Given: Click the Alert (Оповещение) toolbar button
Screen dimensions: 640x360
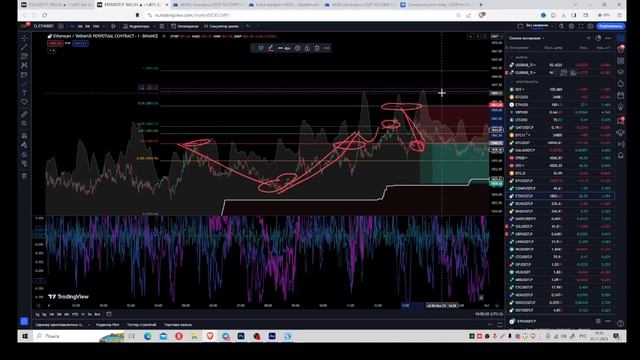Looking at the screenshot, I should point(185,26).
